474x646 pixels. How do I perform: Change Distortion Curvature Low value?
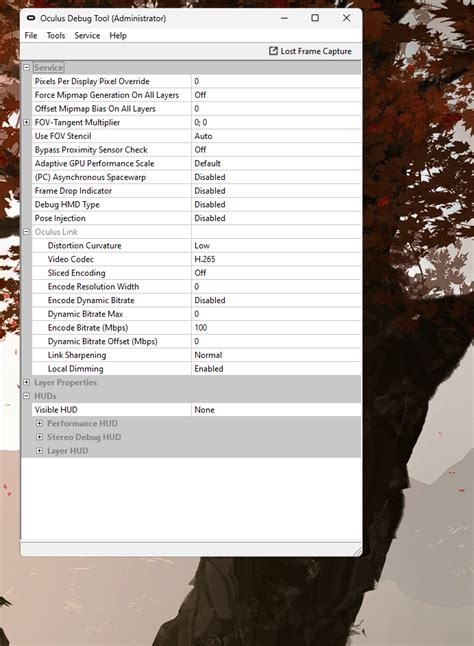[276, 245]
